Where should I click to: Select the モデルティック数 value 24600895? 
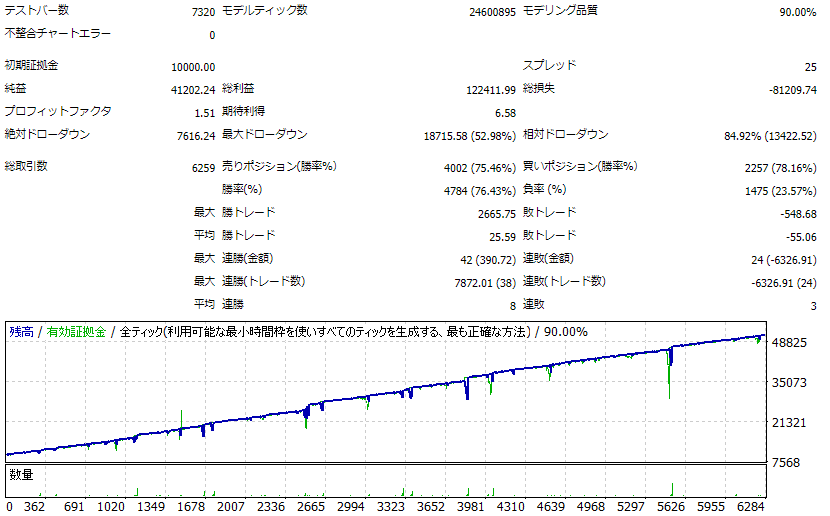click(x=491, y=12)
